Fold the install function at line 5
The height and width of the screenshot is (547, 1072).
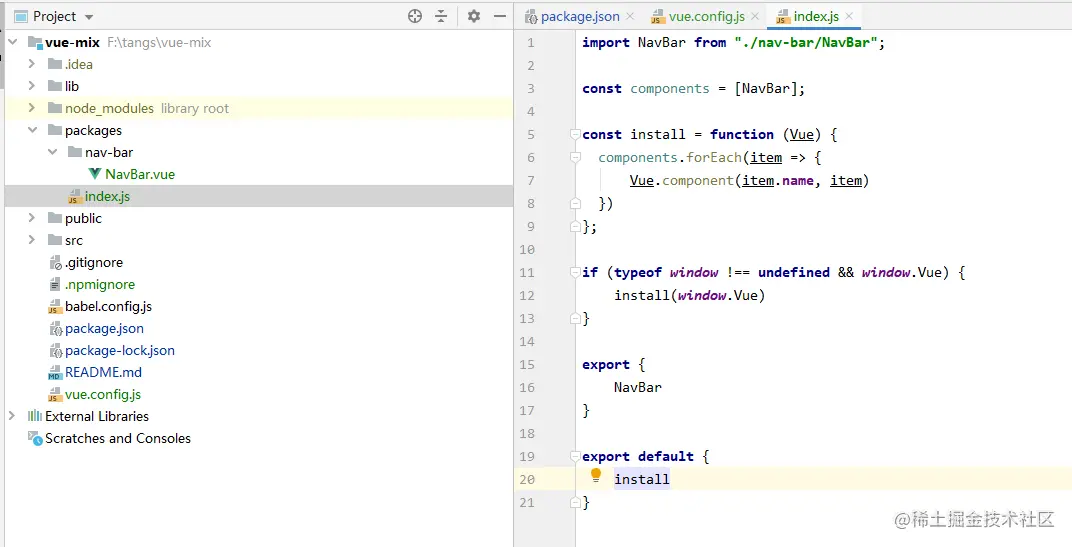575,134
